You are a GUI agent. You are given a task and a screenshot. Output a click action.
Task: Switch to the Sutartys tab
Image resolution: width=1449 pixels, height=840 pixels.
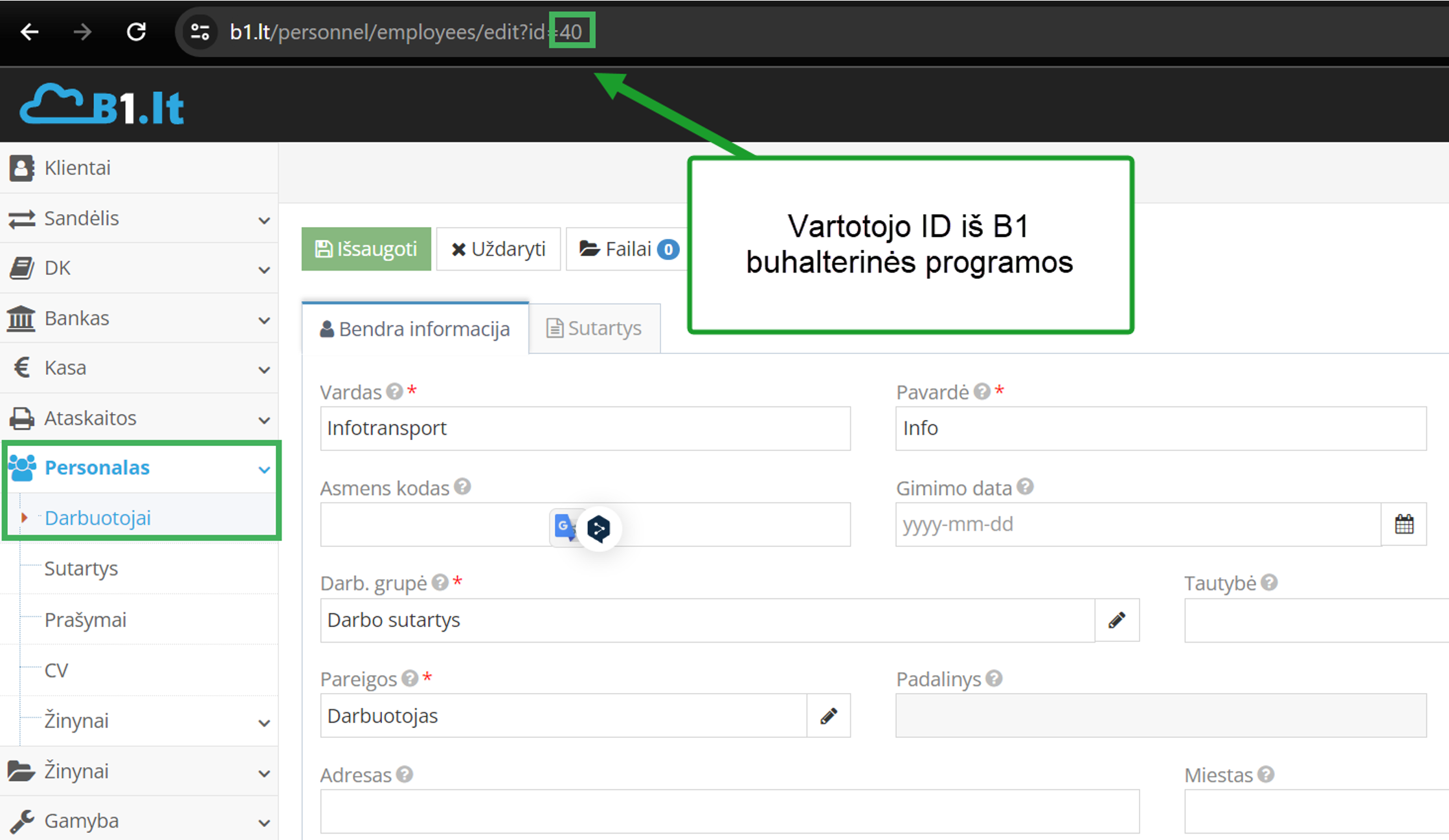[594, 329]
